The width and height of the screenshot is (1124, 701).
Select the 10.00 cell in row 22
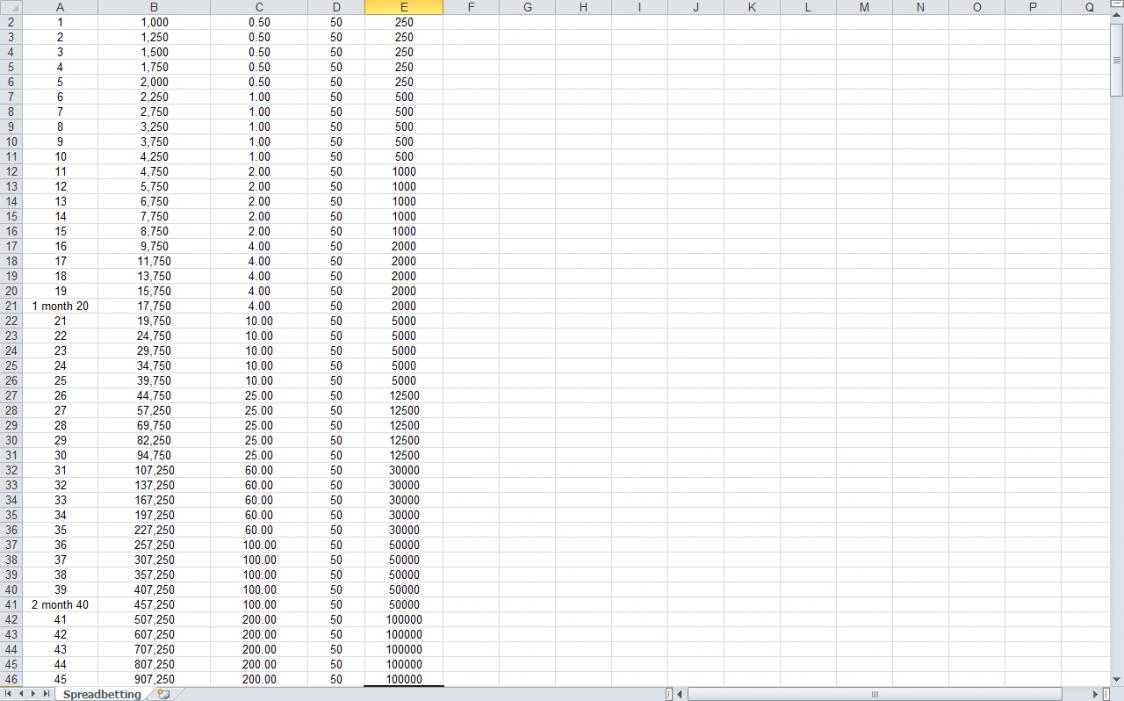click(x=259, y=321)
